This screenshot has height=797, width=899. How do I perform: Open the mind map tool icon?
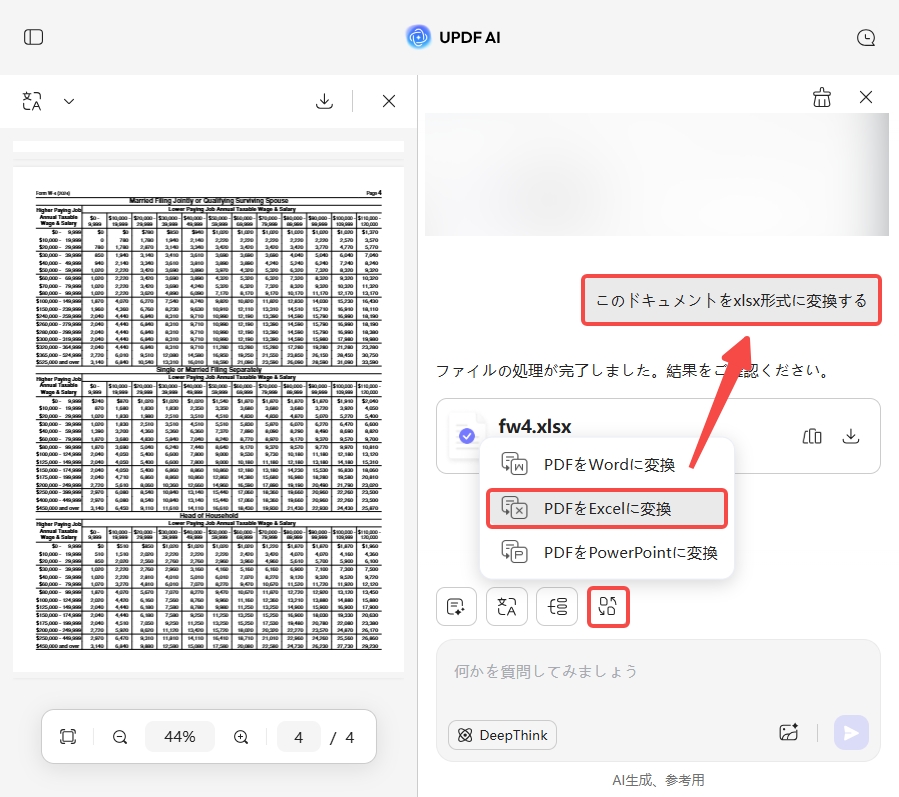pyautogui.click(x=557, y=607)
